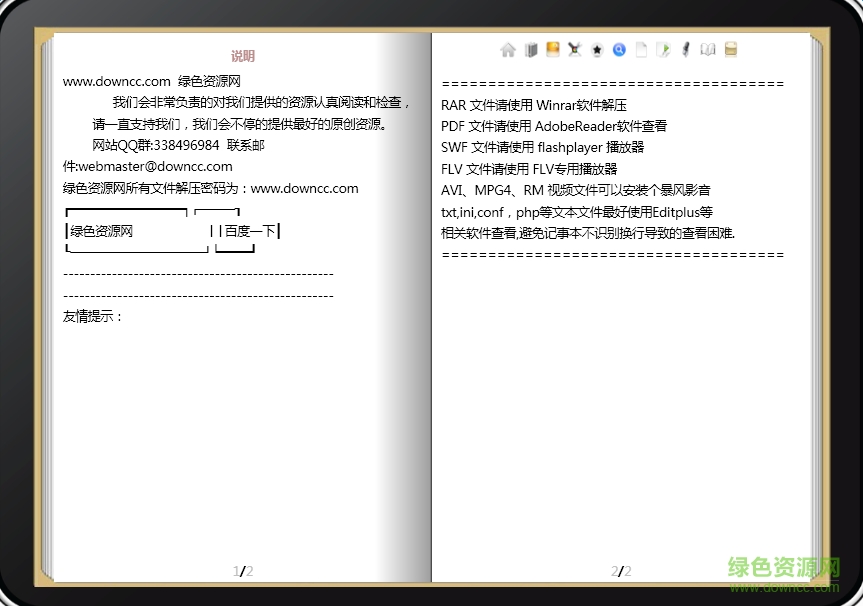Click the background image icon on toolbar
The image size is (863, 606).
(x=552, y=49)
